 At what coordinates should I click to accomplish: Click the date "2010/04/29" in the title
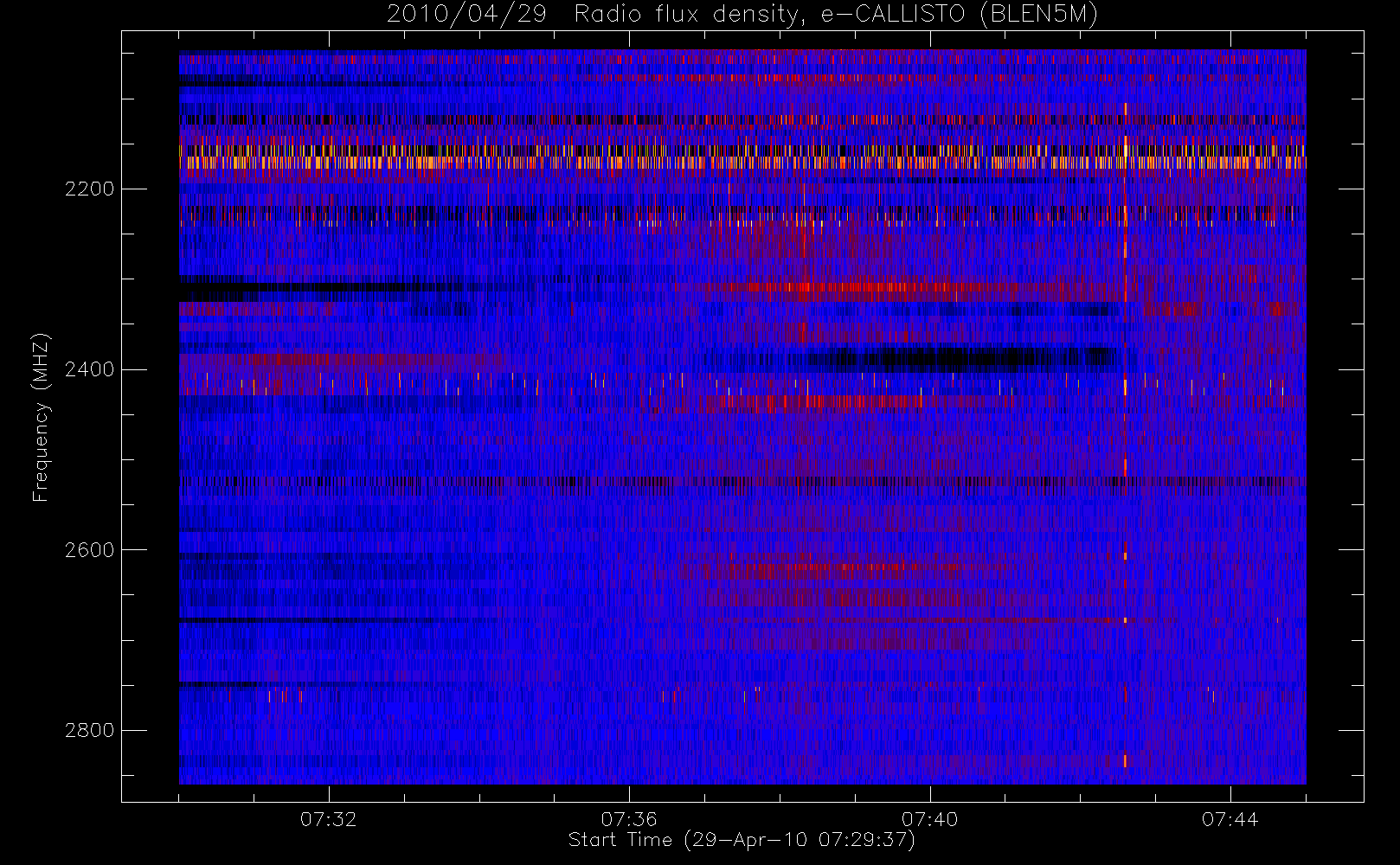click(x=466, y=15)
